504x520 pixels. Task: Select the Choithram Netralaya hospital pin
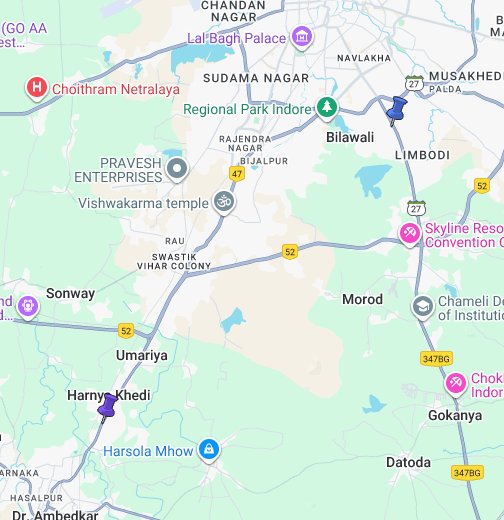click(x=37, y=88)
